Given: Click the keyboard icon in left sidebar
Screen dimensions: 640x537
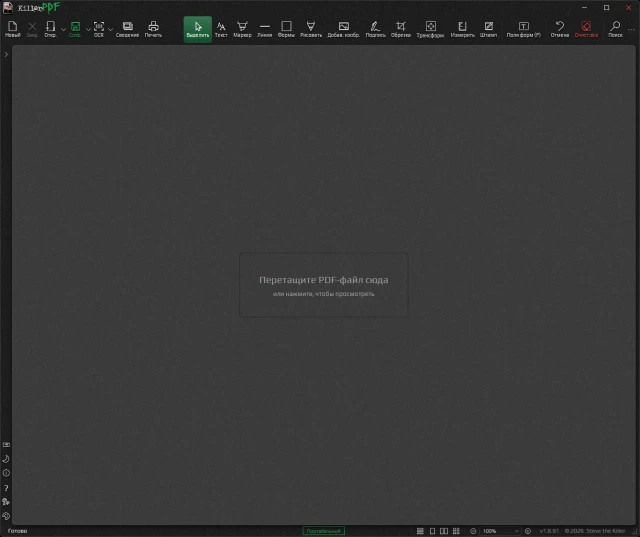Looking at the screenshot, I should [6, 445].
